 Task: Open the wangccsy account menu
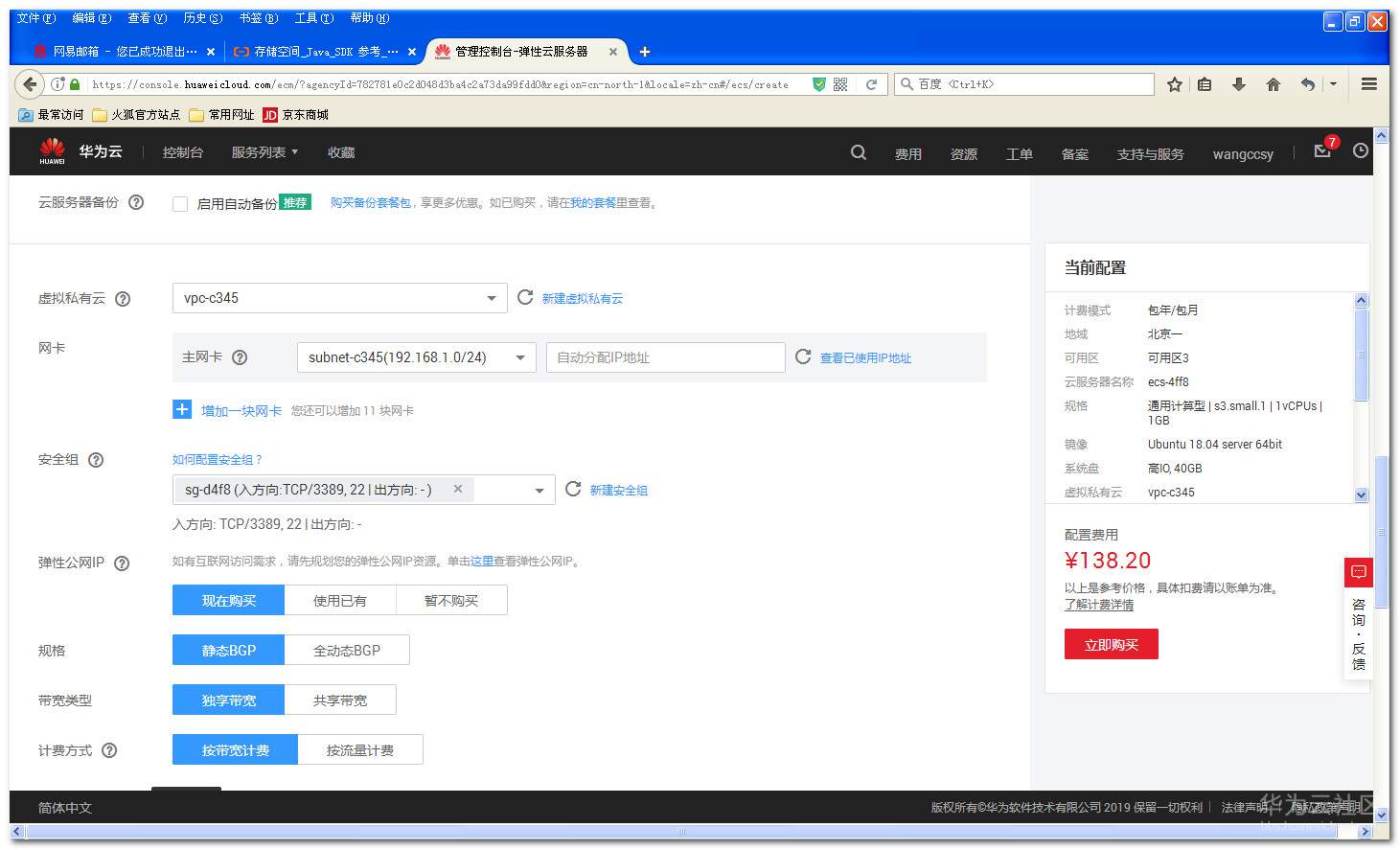click(1243, 153)
